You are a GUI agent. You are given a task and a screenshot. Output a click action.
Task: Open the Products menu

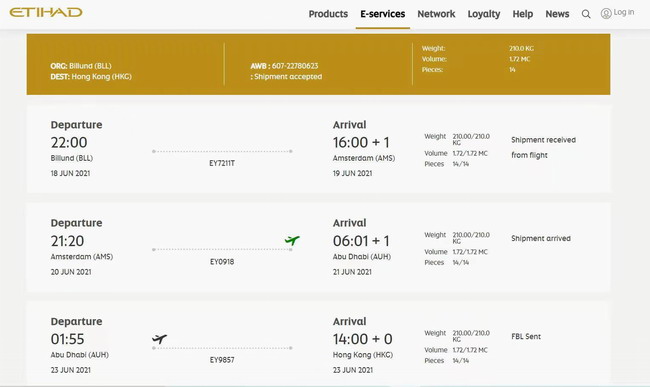[328, 14]
